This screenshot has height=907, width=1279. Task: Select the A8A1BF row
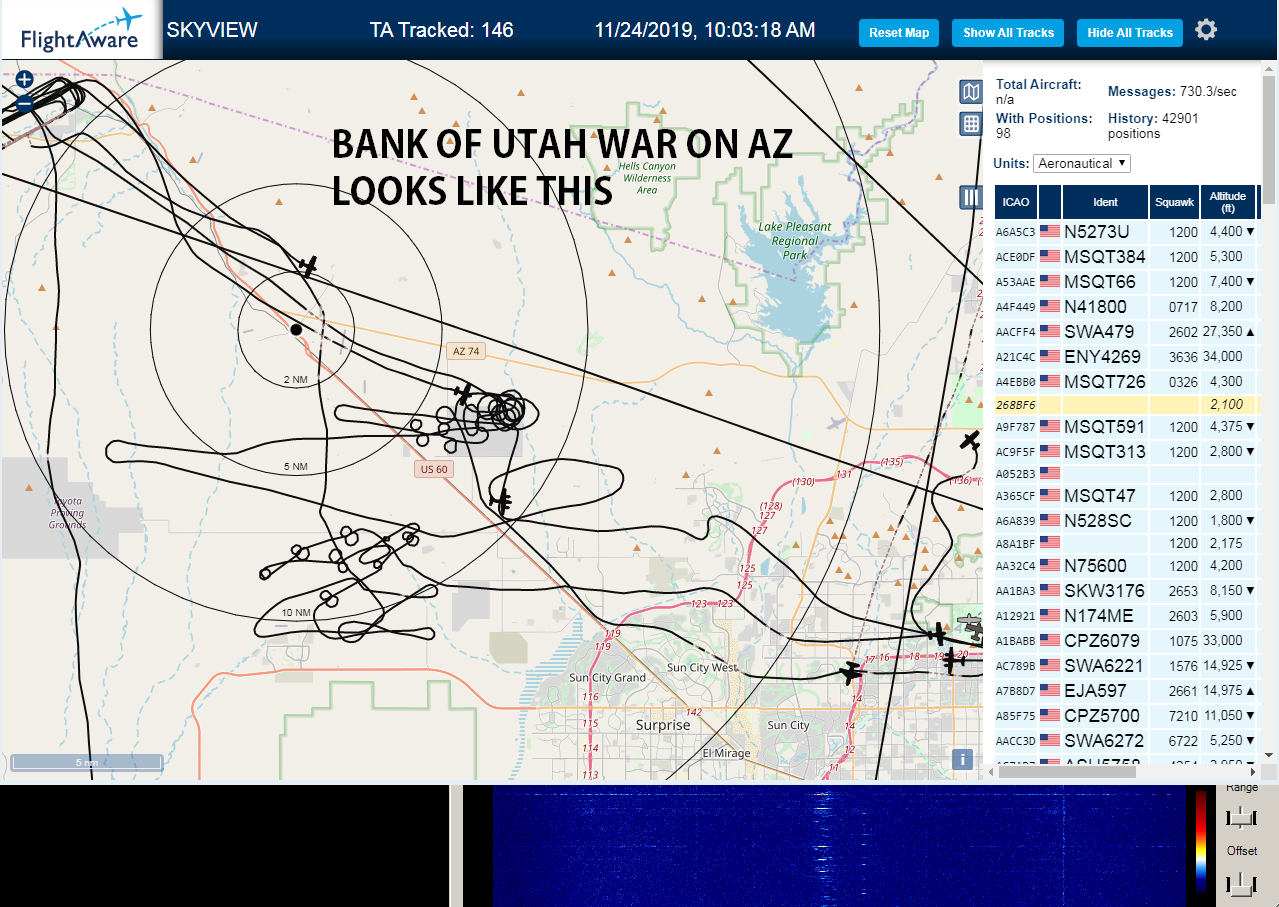tap(1127, 543)
